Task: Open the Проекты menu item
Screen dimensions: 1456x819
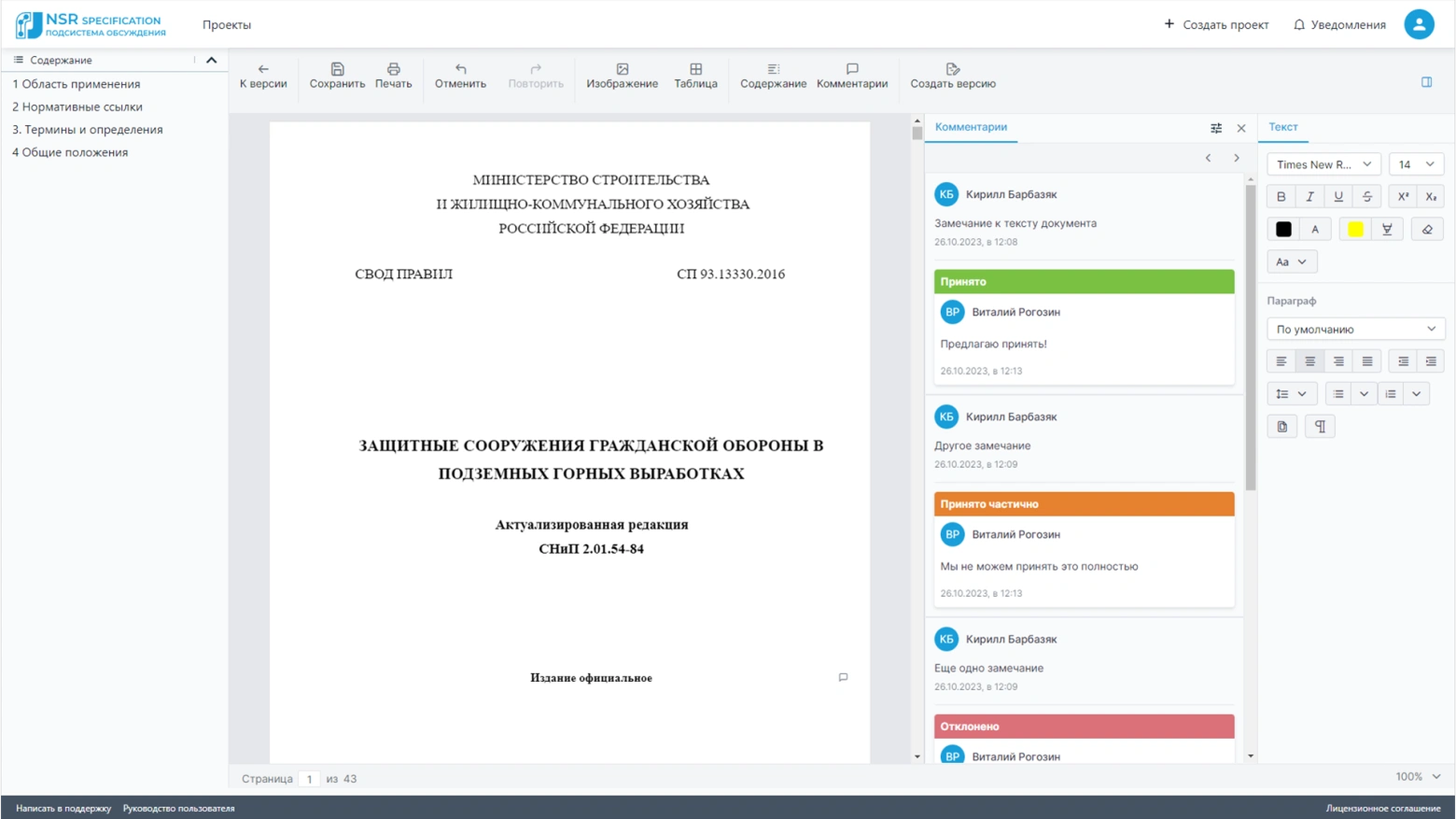Action: [227, 24]
